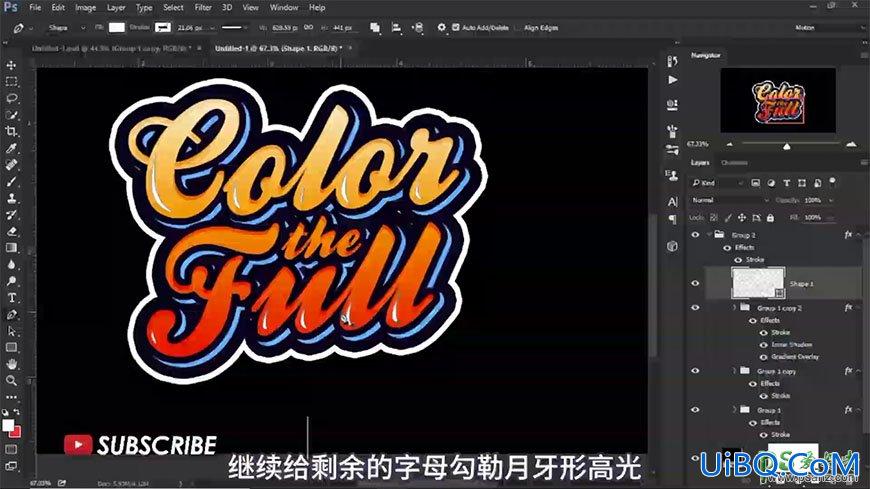
Task: Open the Opacity value dropdown
Action: point(831,200)
